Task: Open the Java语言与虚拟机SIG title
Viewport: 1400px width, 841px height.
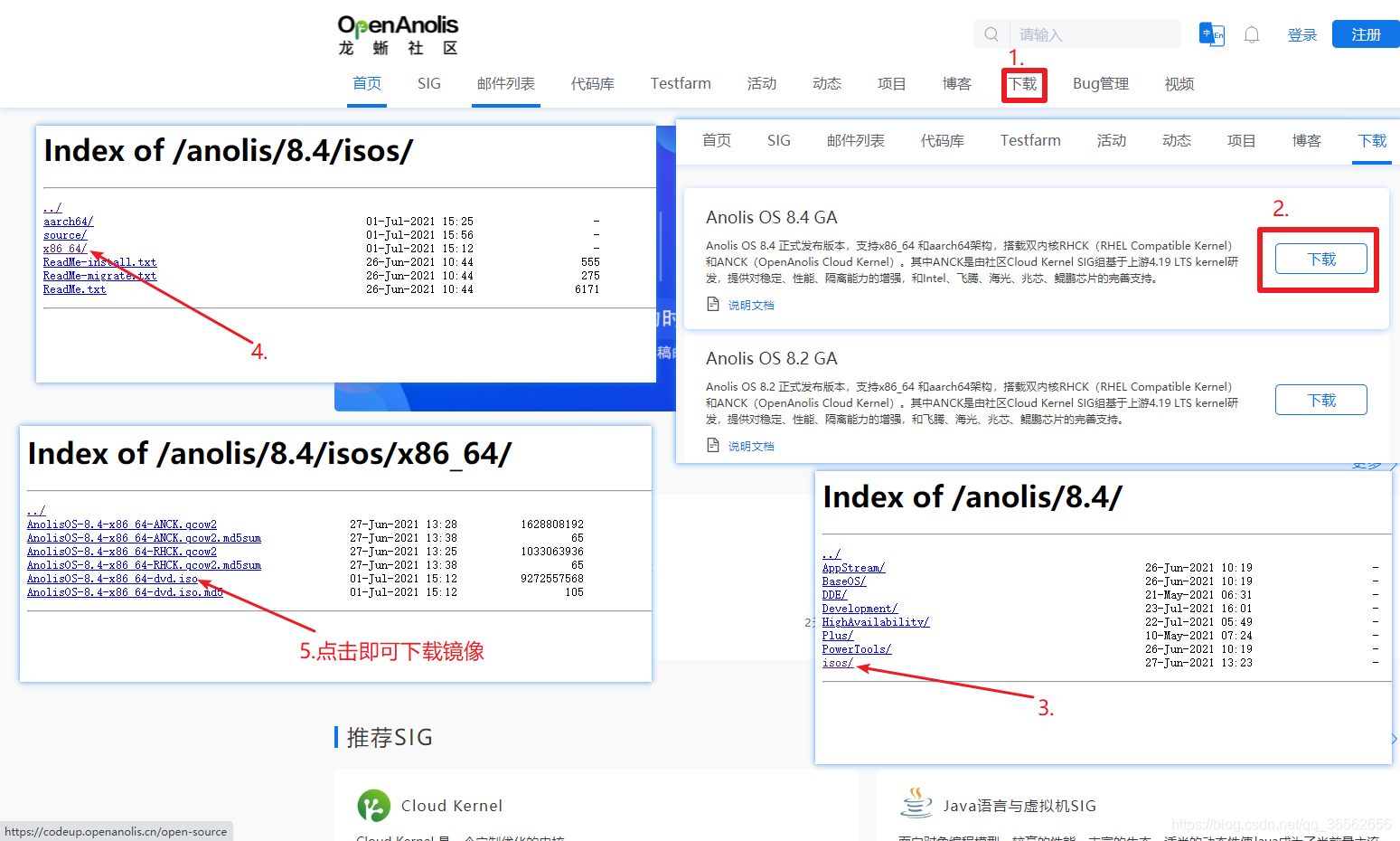Action: click(x=1019, y=806)
